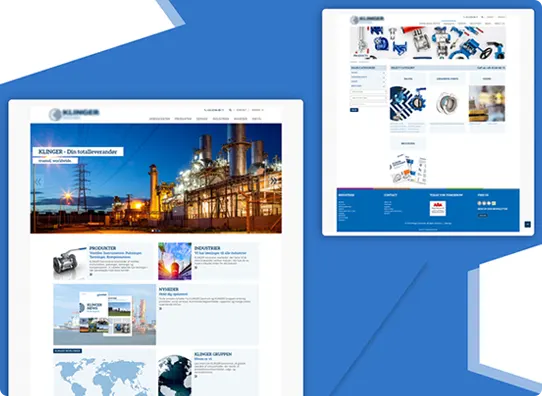Click the KLINGER NEWS magazine image

105,314
